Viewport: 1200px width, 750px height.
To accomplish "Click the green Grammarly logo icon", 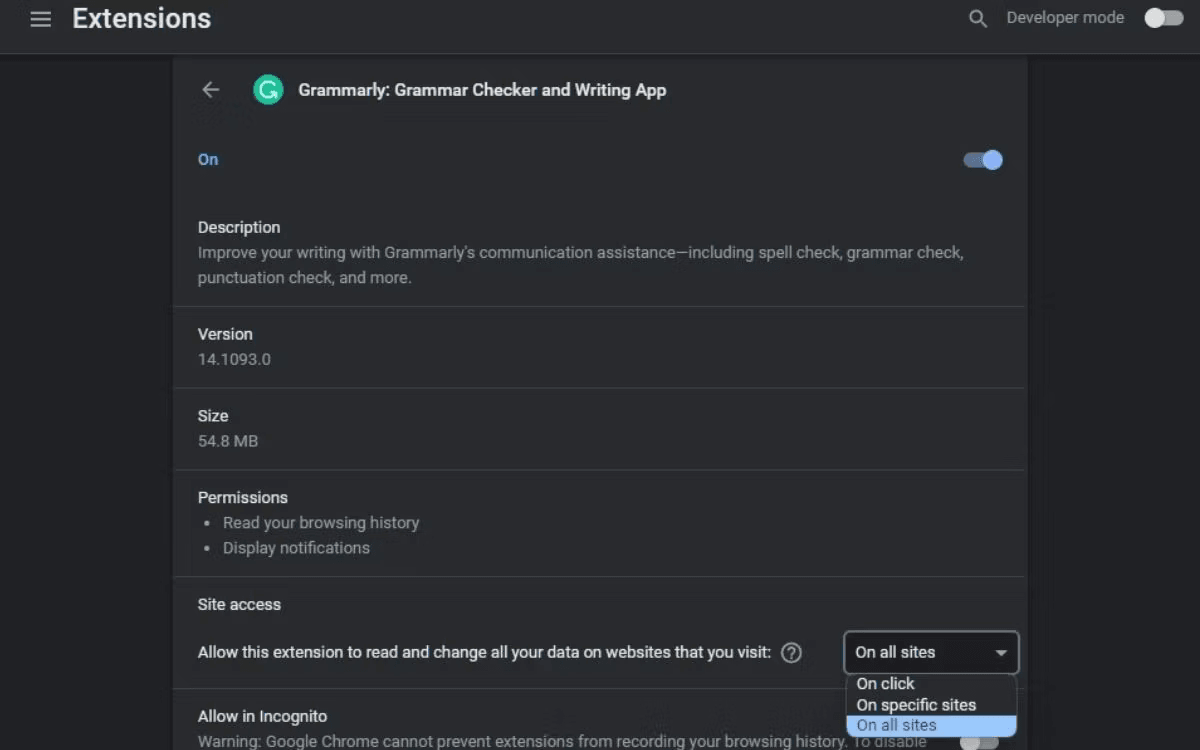I will tap(268, 90).
